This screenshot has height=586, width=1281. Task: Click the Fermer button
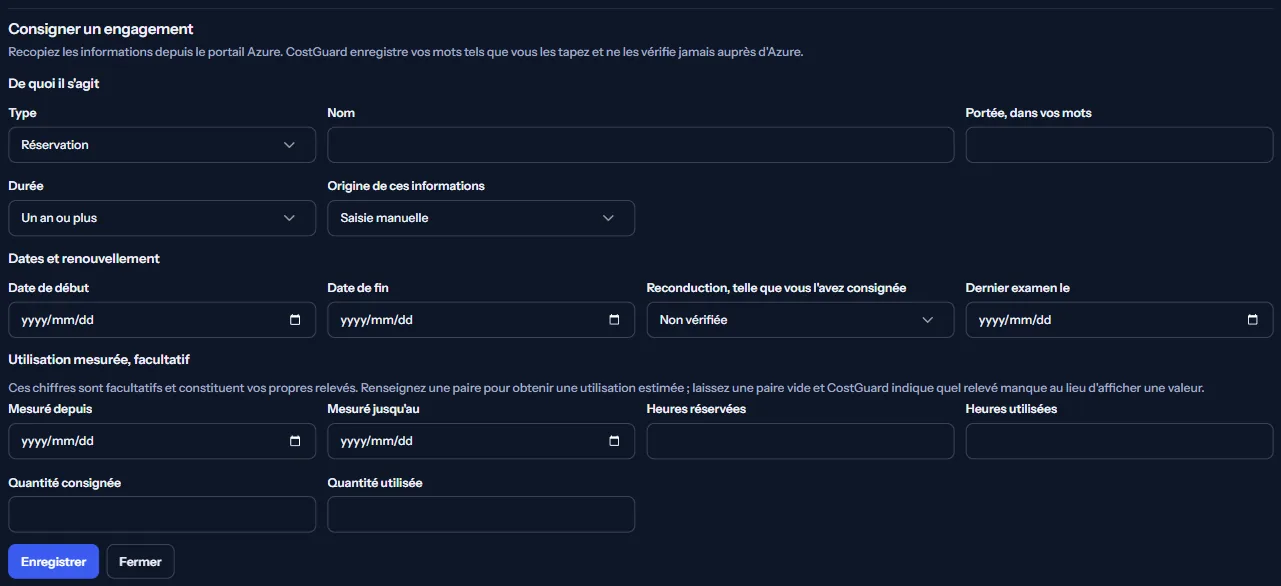[x=140, y=562]
